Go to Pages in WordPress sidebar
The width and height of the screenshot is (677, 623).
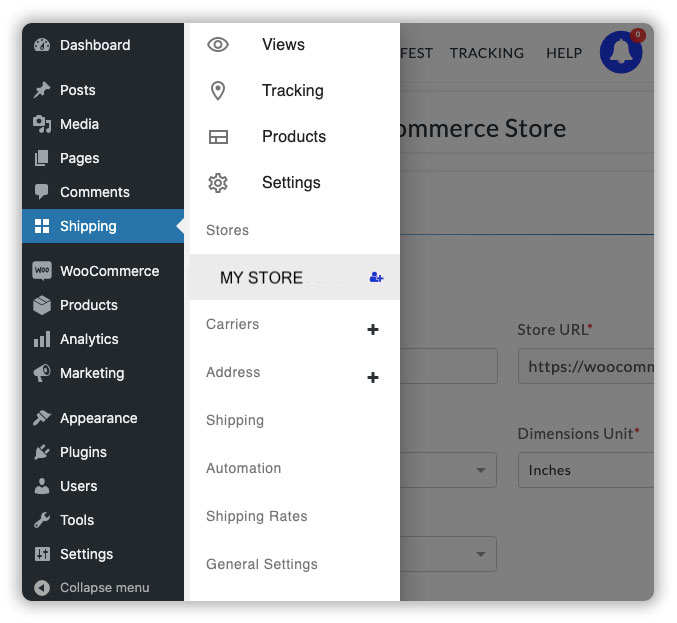(79, 158)
